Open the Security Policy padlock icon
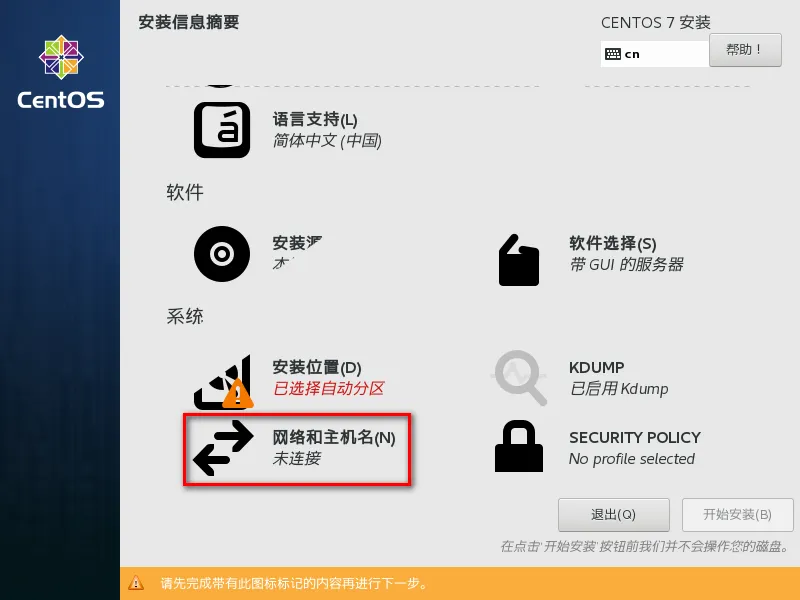 (519, 446)
